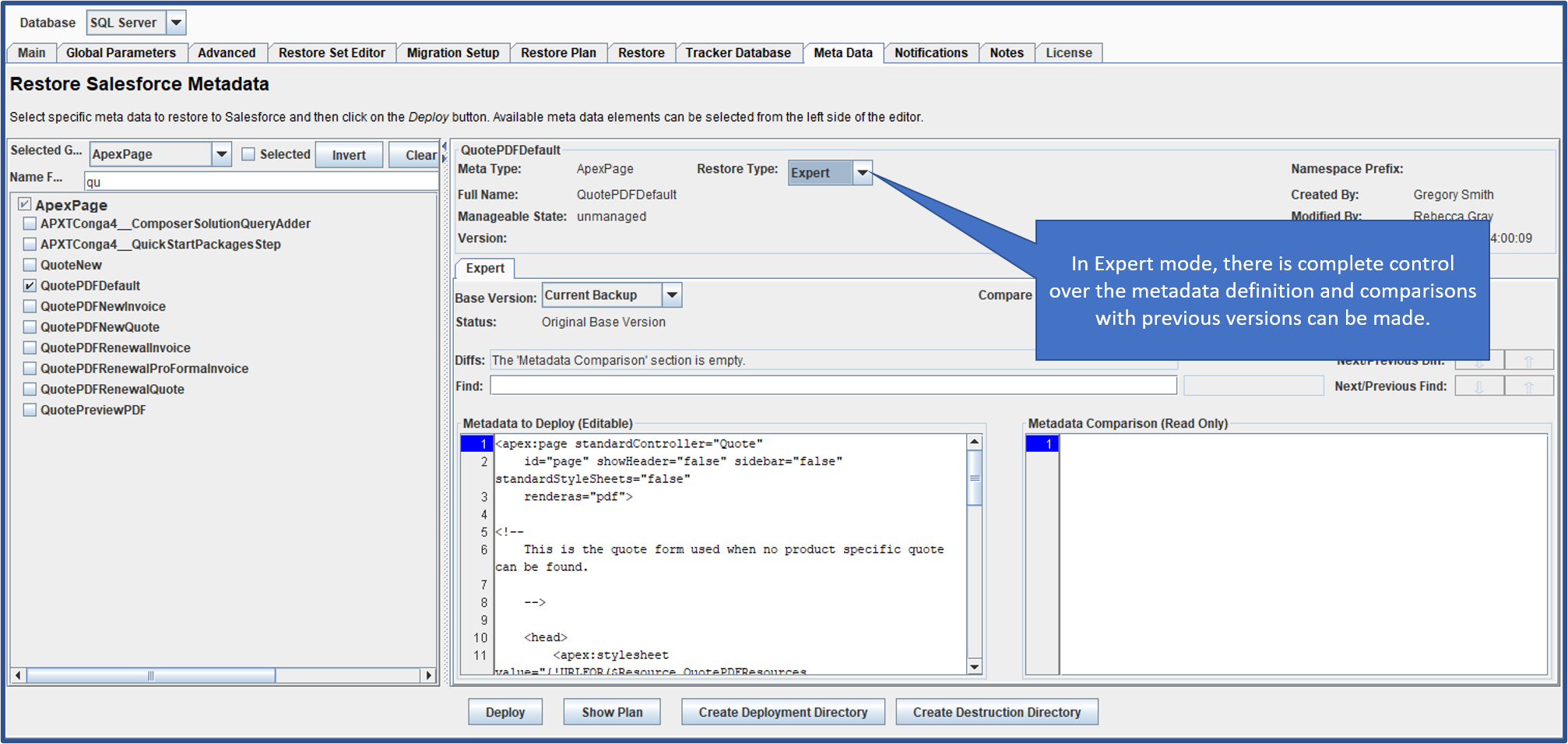Uncheck the QuotePDFDefault checkbox

(x=30, y=285)
